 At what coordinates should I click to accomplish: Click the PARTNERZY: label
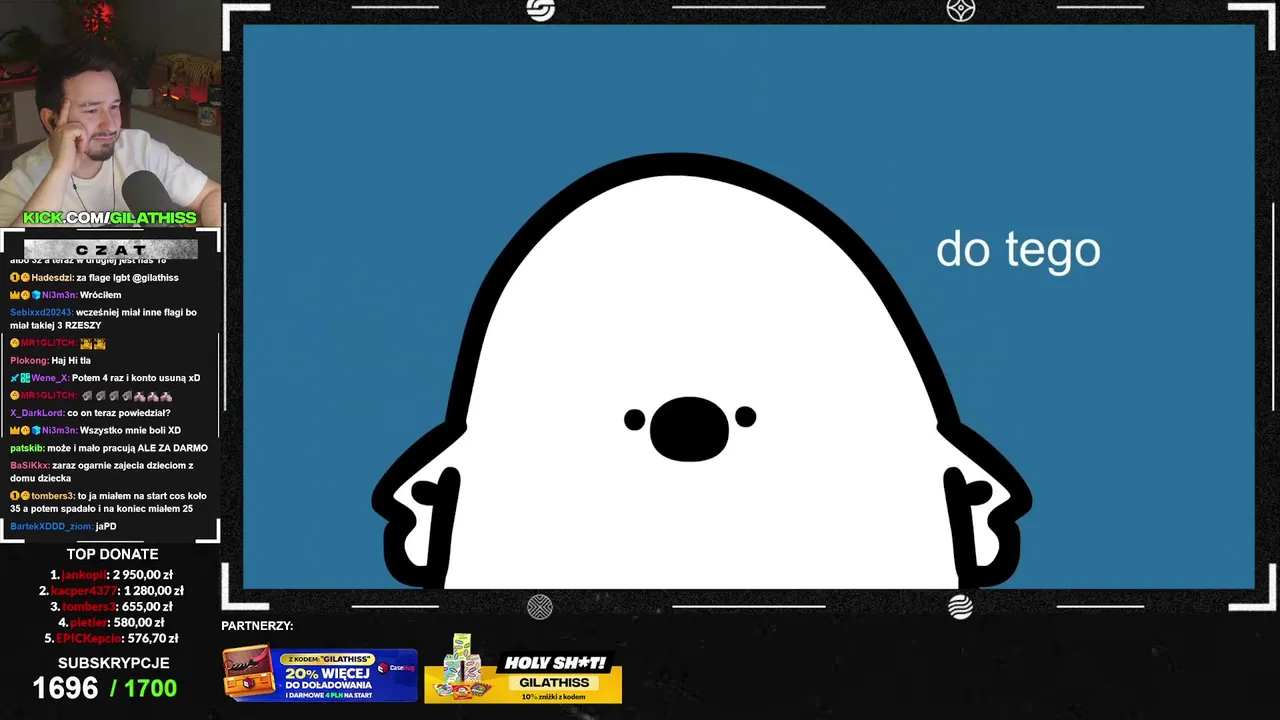(257, 626)
